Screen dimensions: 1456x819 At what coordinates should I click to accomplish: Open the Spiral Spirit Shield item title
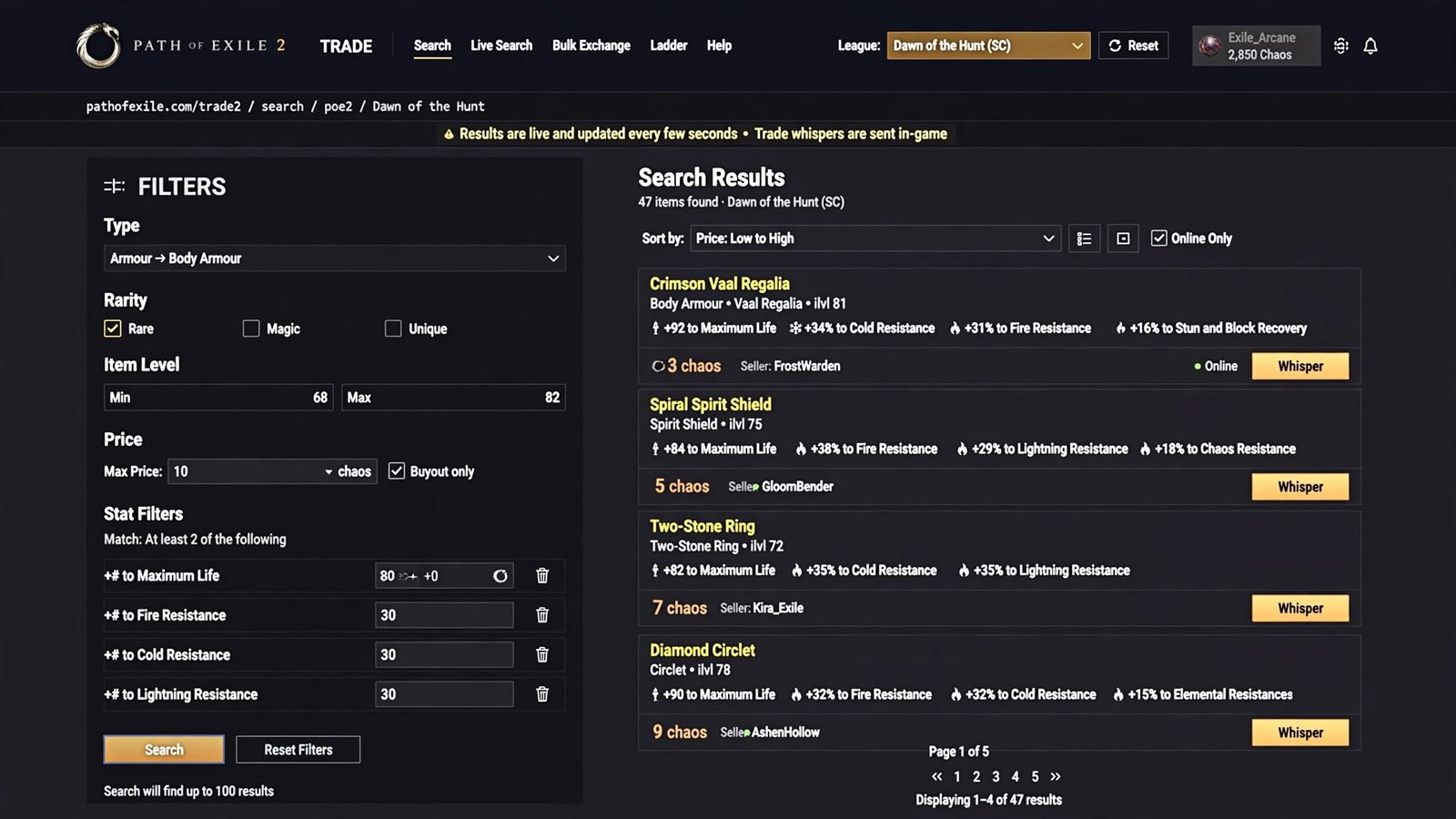coord(711,404)
